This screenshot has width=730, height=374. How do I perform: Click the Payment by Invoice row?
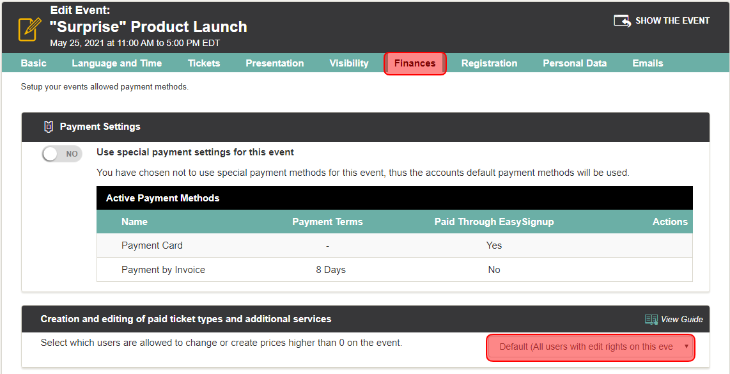pos(394,270)
